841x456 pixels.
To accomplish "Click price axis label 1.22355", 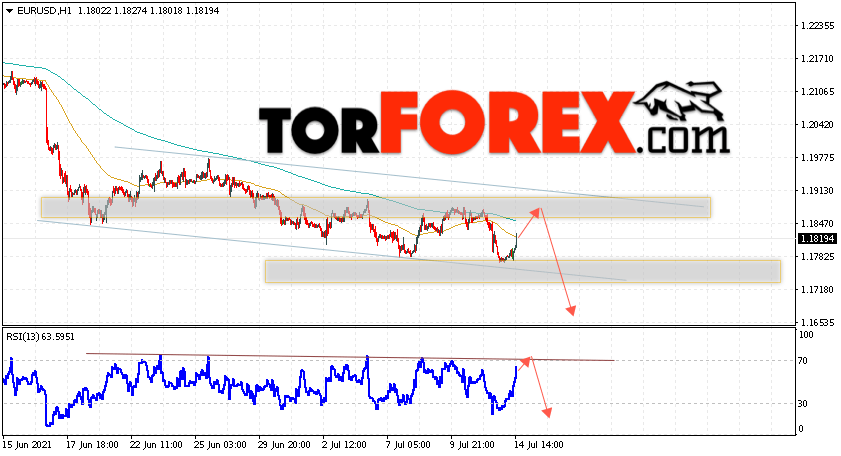I will tap(817, 26).
